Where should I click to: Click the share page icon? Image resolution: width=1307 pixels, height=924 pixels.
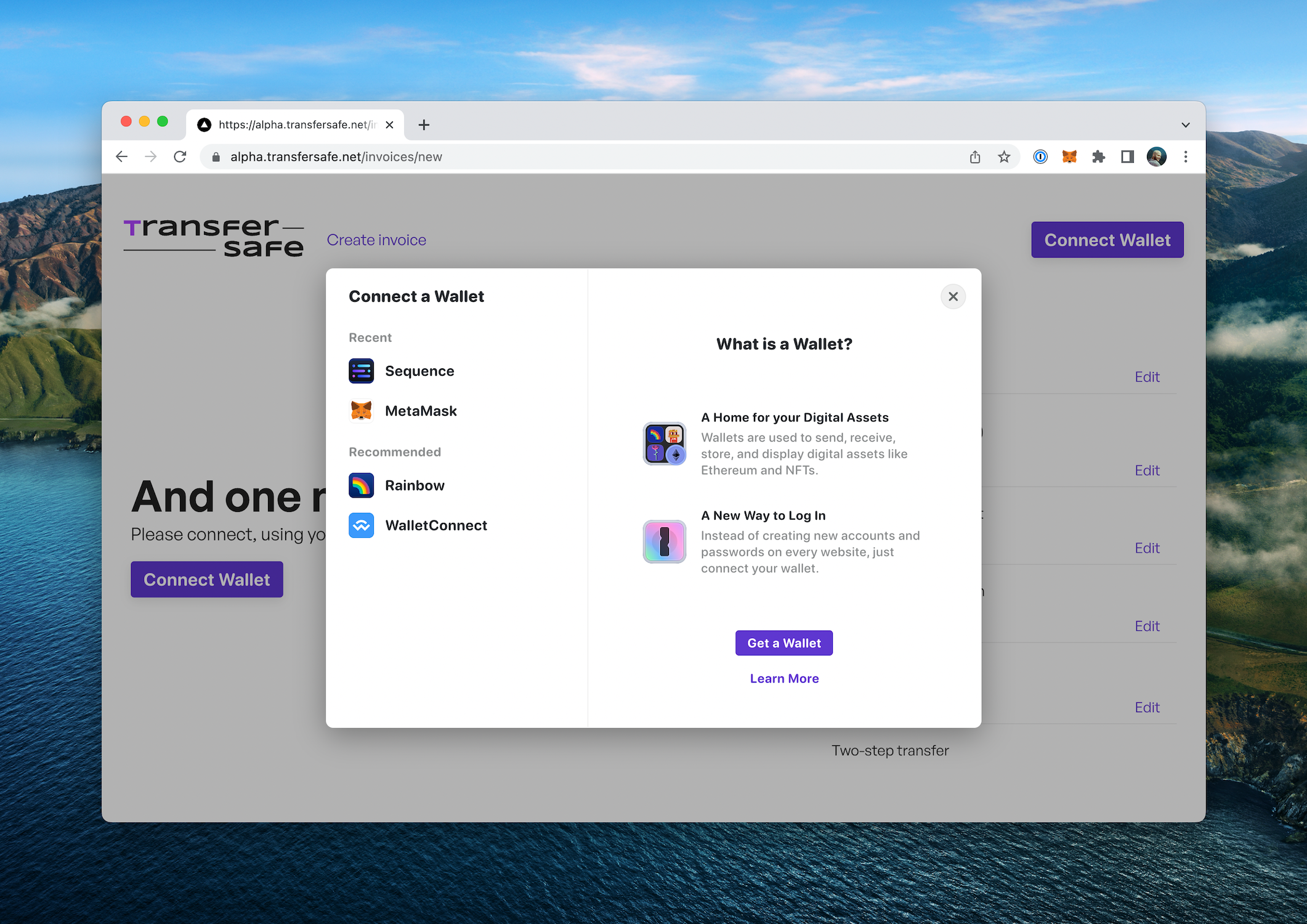click(975, 157)
